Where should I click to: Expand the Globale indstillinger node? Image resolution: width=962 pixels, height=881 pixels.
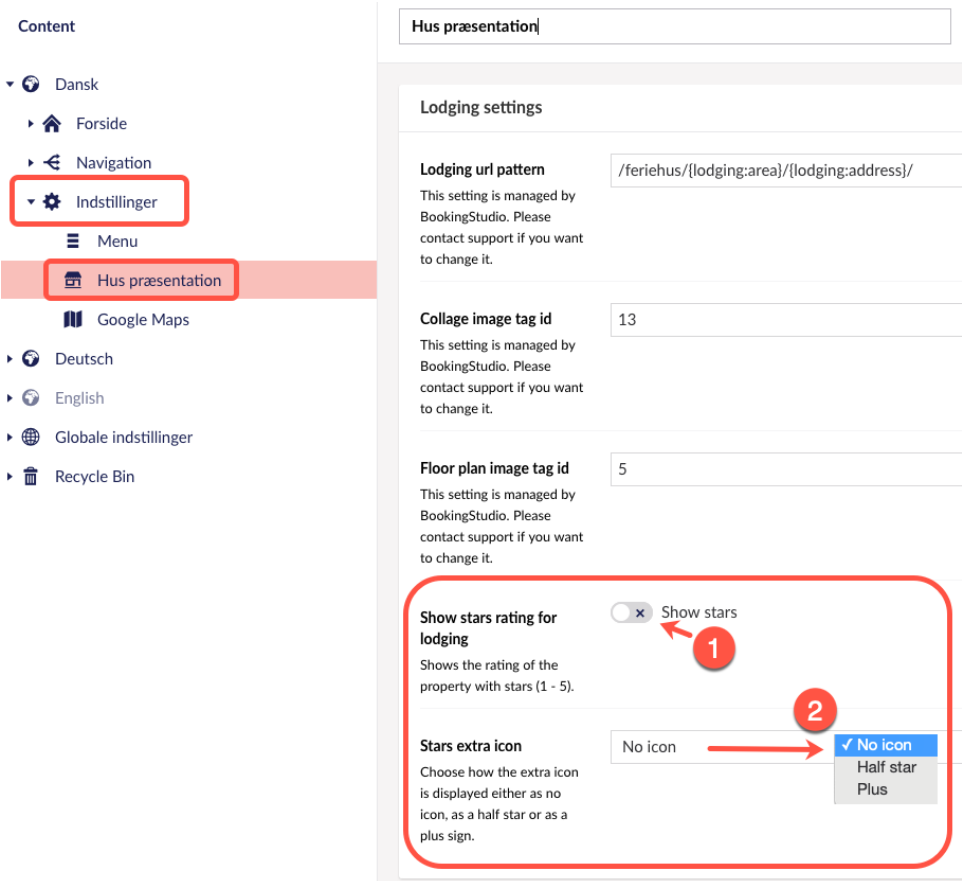9,437
